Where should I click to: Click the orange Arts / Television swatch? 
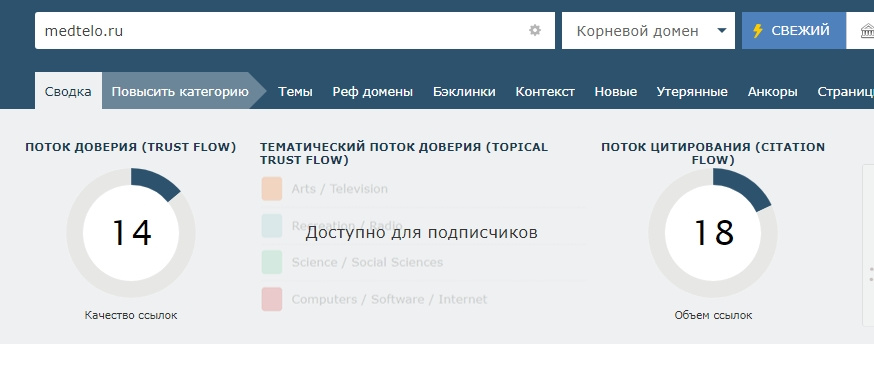tap(271, 189)
